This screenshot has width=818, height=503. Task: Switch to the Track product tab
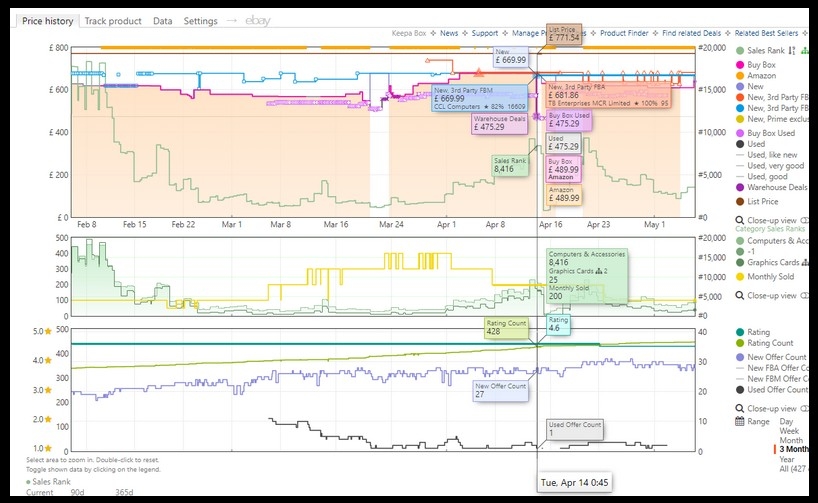113,21
